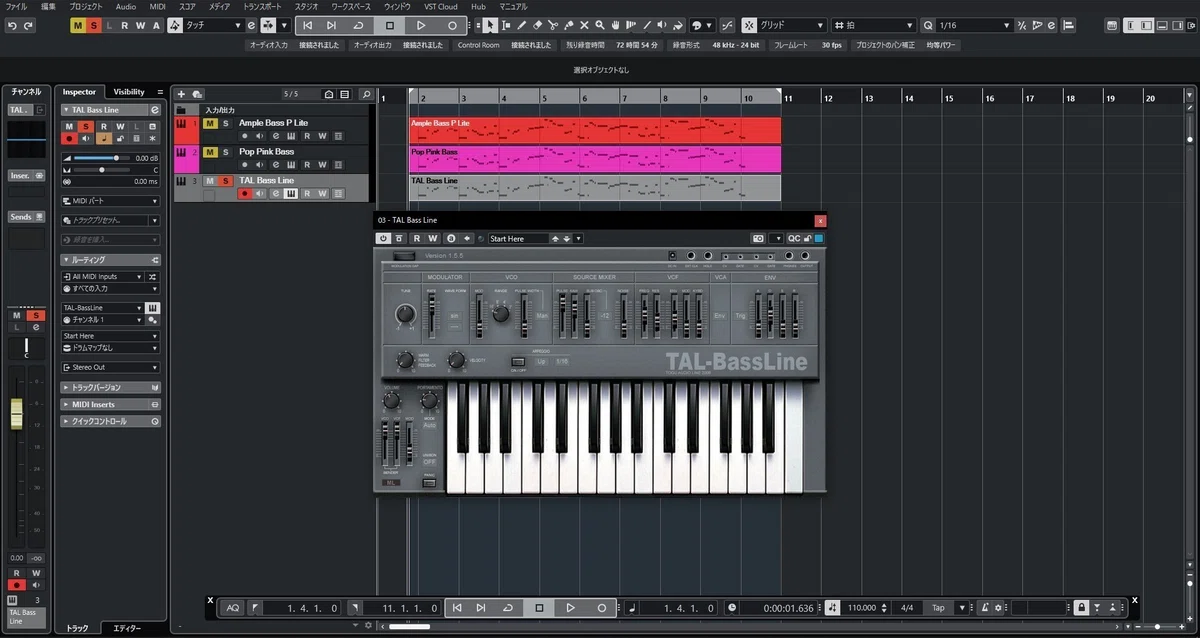1200x638 pixels.
Task: Select the Draw pencil tool
Action: click(520, 25)
